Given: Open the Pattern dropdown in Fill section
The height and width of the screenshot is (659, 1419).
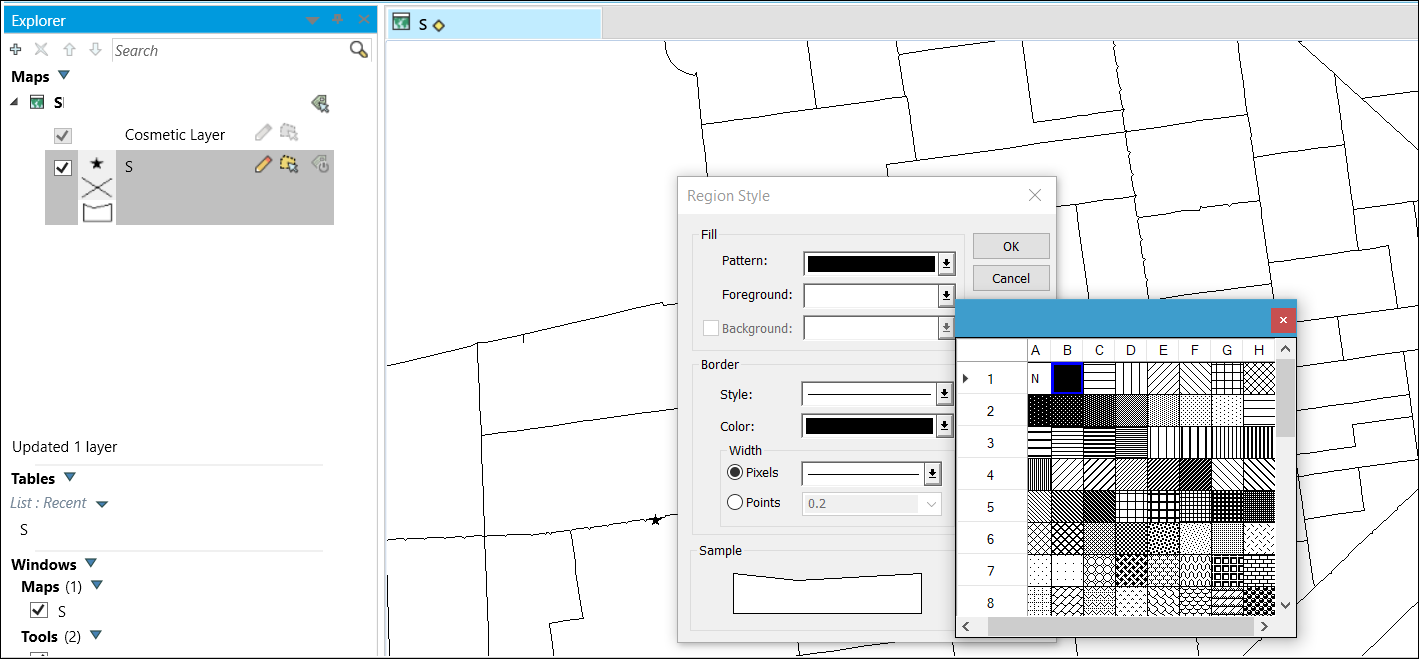Looking at the screenshot, I should [945, 262].
